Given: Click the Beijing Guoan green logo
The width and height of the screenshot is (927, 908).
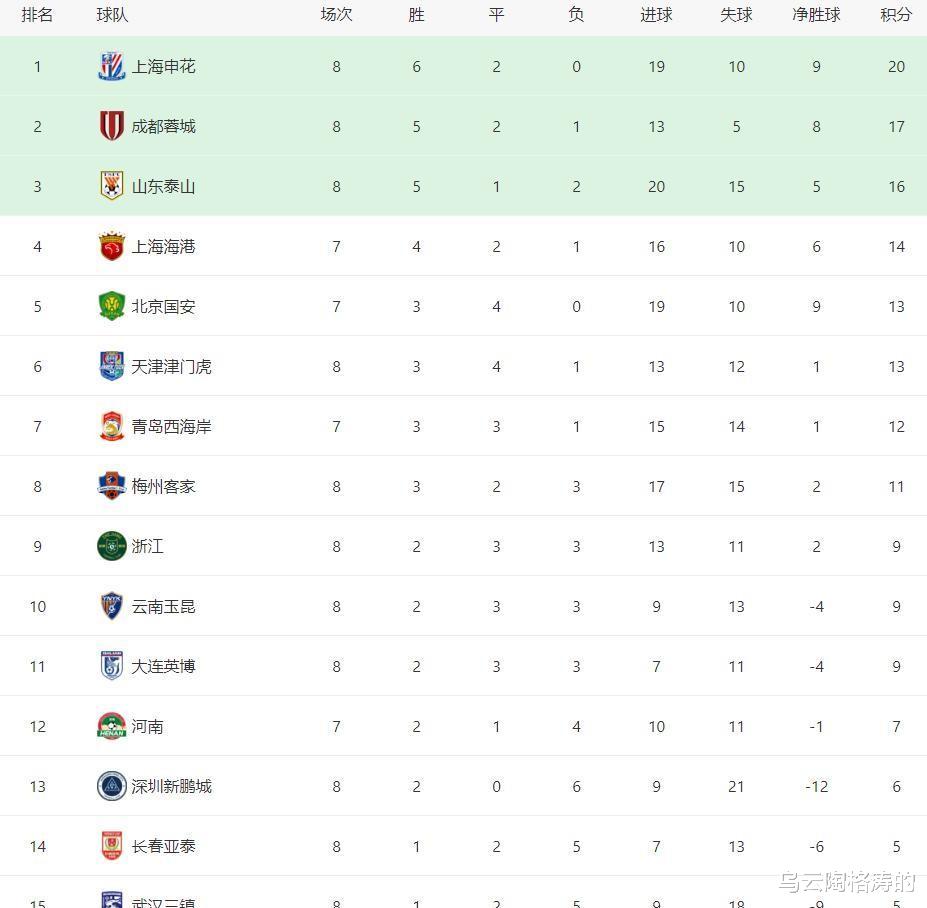Looking at the screenshot, I should coord(111,306).
